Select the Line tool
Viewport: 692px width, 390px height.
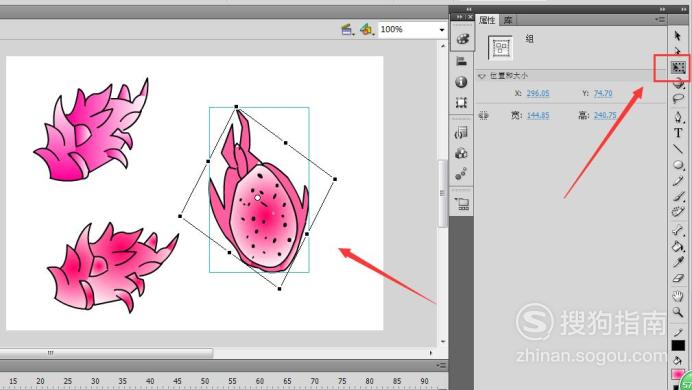click(x=678, y=149)
